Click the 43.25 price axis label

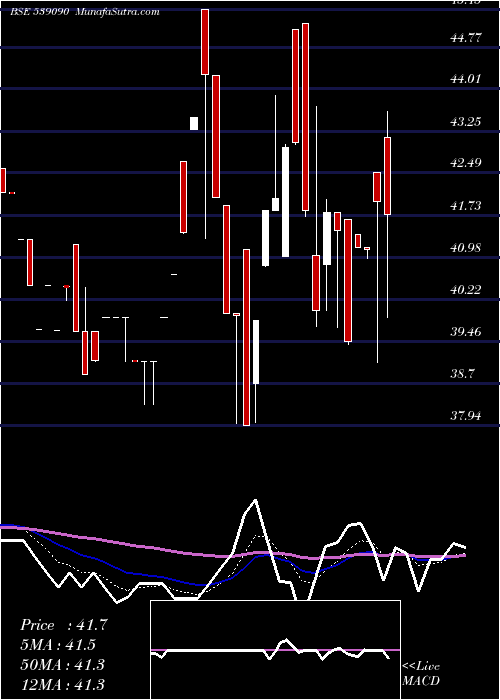pos(466,121)
